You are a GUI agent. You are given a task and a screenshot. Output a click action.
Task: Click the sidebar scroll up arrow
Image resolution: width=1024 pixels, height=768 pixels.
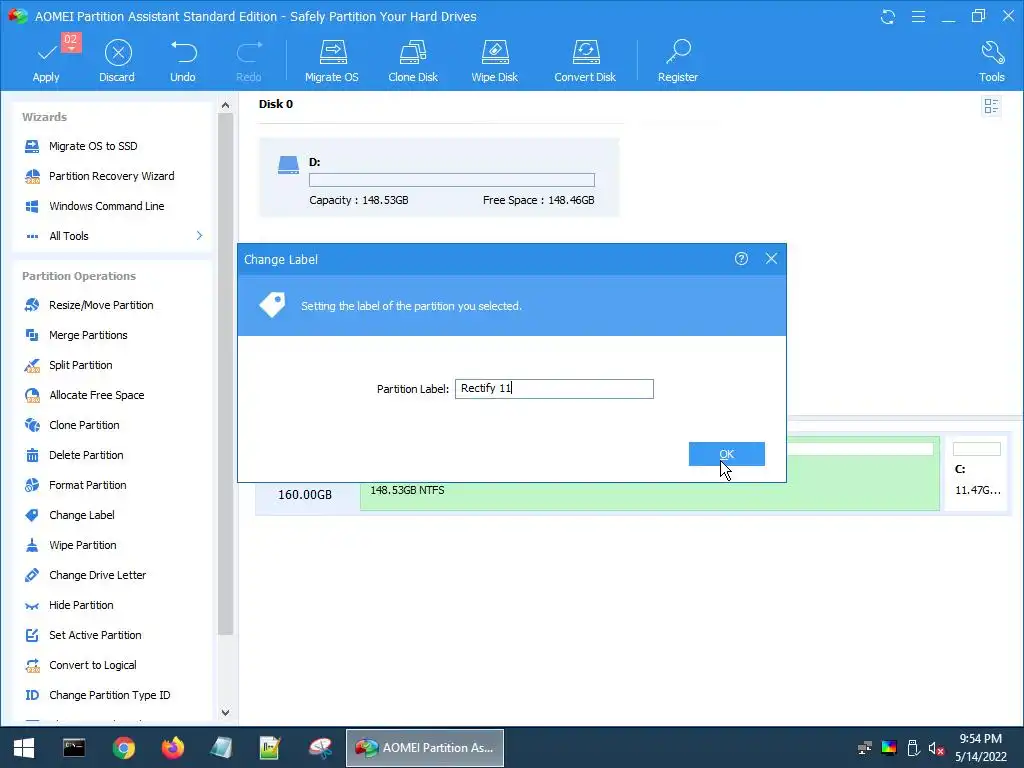point(225,105)
